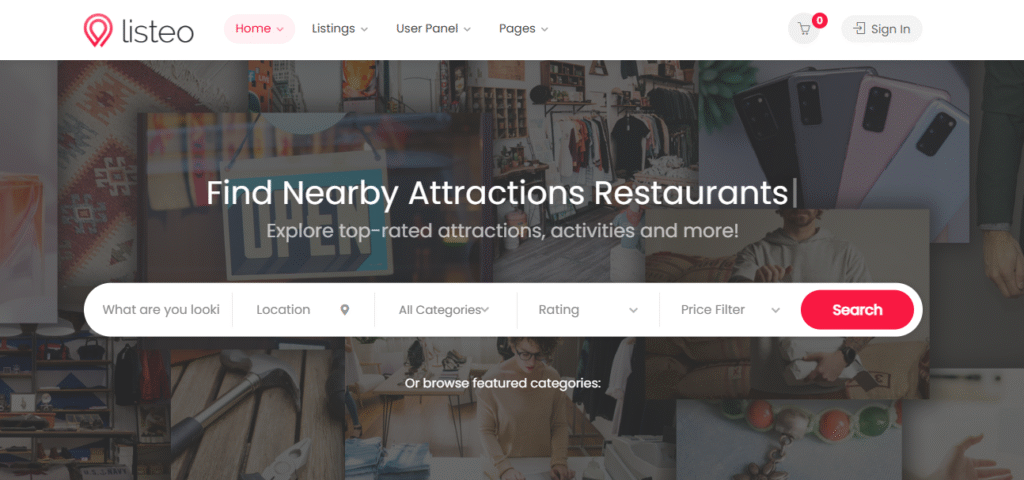The height and width of the screenshot is (480, 1024).
Task: Open the Price Filter dropdown
Action: [x=730, y=310]
